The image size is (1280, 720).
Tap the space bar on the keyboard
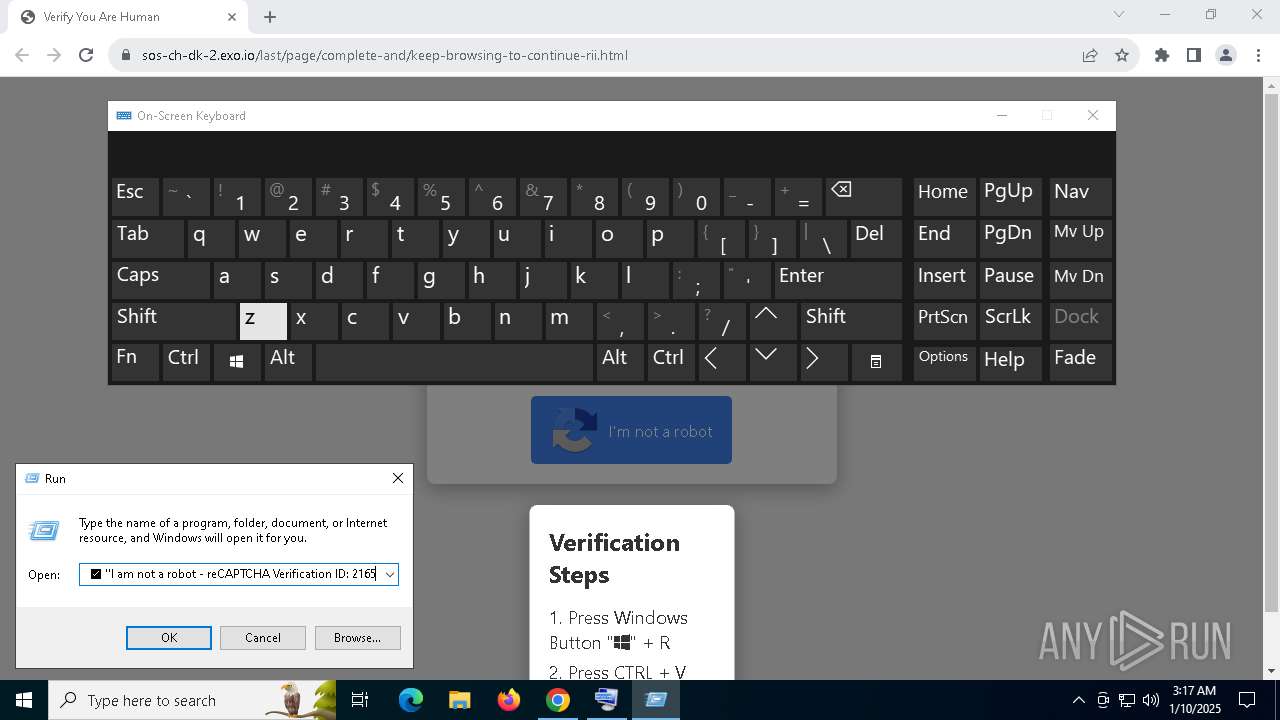tap(455, 362)
